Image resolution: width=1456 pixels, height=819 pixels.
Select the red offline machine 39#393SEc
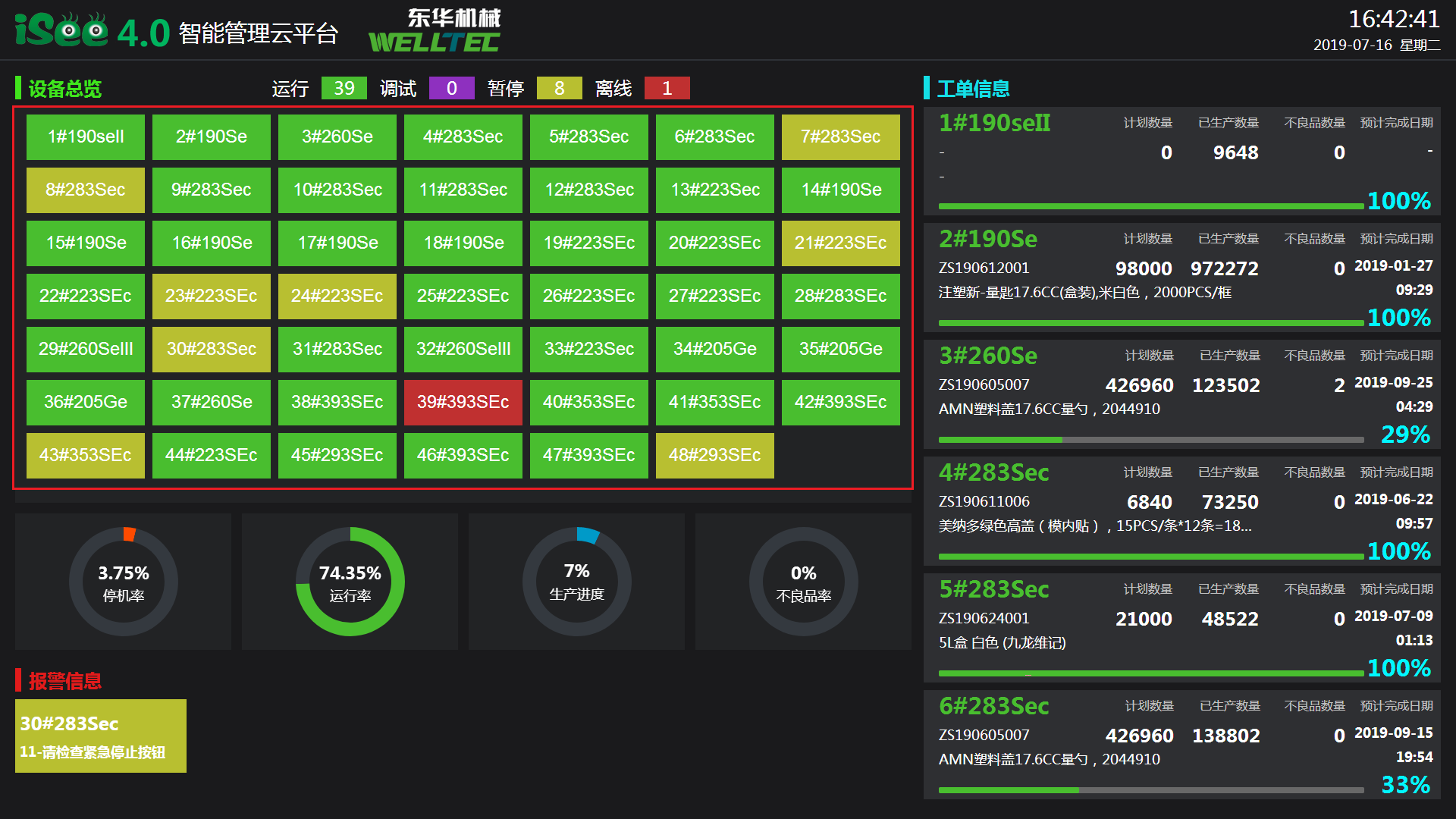tap(463, 402)
